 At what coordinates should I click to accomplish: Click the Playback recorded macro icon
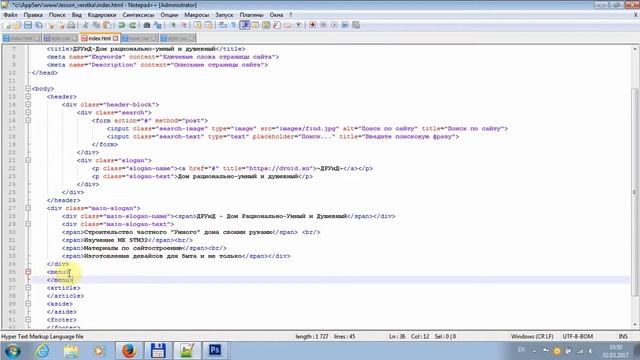pos(334,25)
